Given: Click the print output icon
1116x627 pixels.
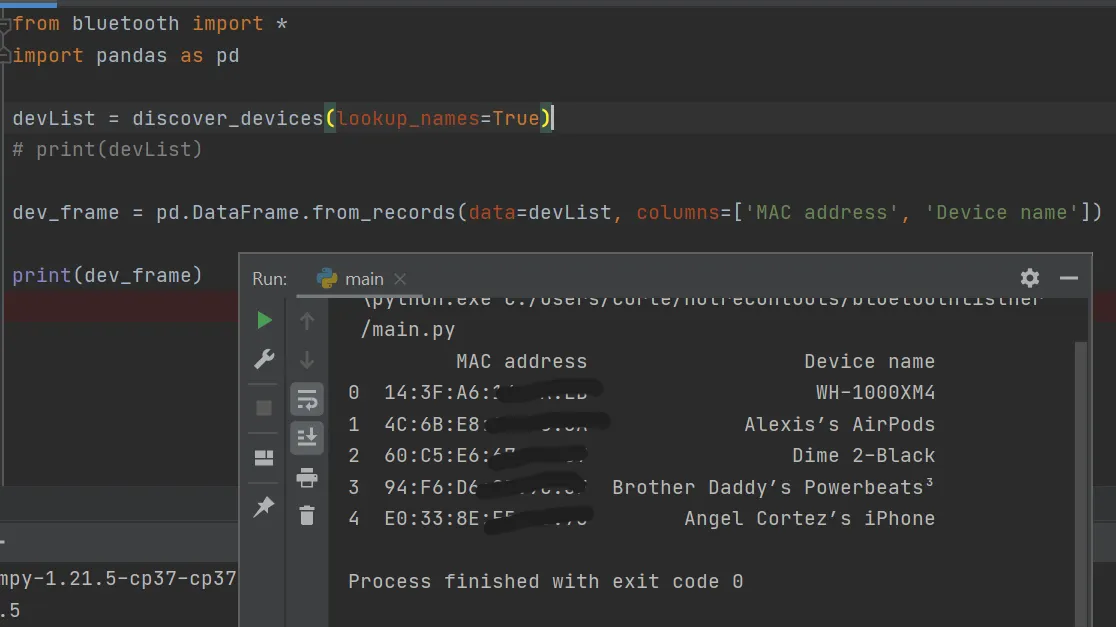Looking at the screenshot, I should 307,477.
